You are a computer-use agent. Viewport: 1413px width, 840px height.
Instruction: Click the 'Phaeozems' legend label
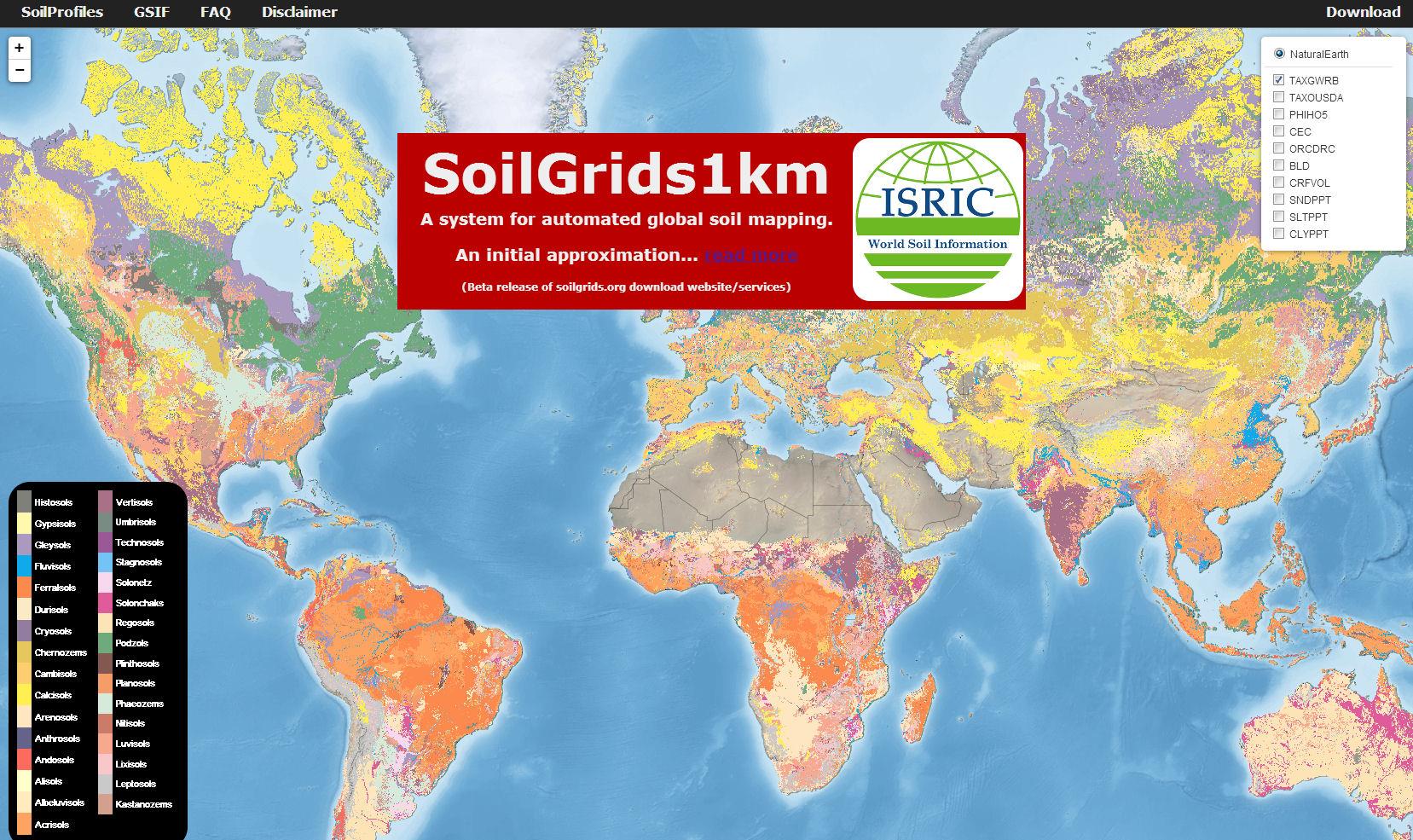click(x=140, y=704)
